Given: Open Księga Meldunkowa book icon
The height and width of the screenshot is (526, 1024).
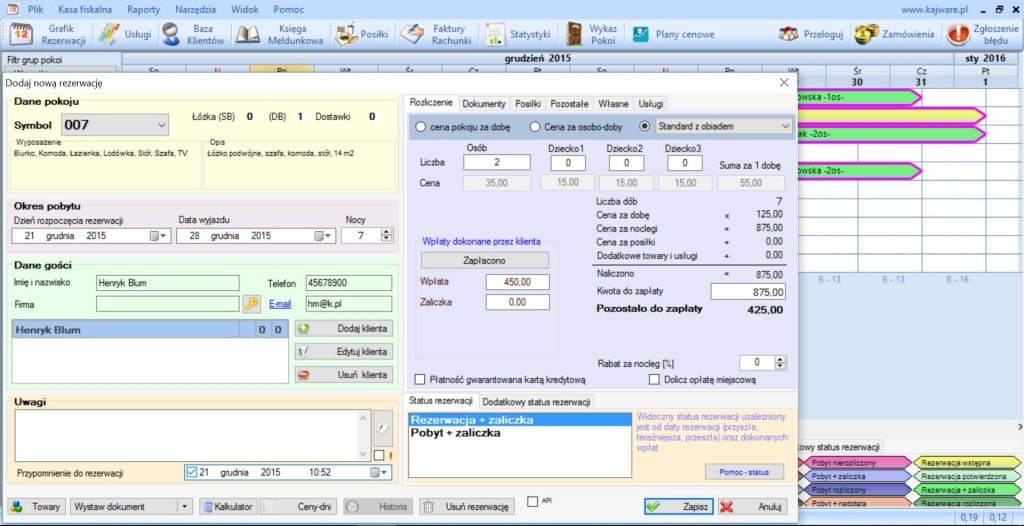Looking at the screenshot, I should point(248,34).
